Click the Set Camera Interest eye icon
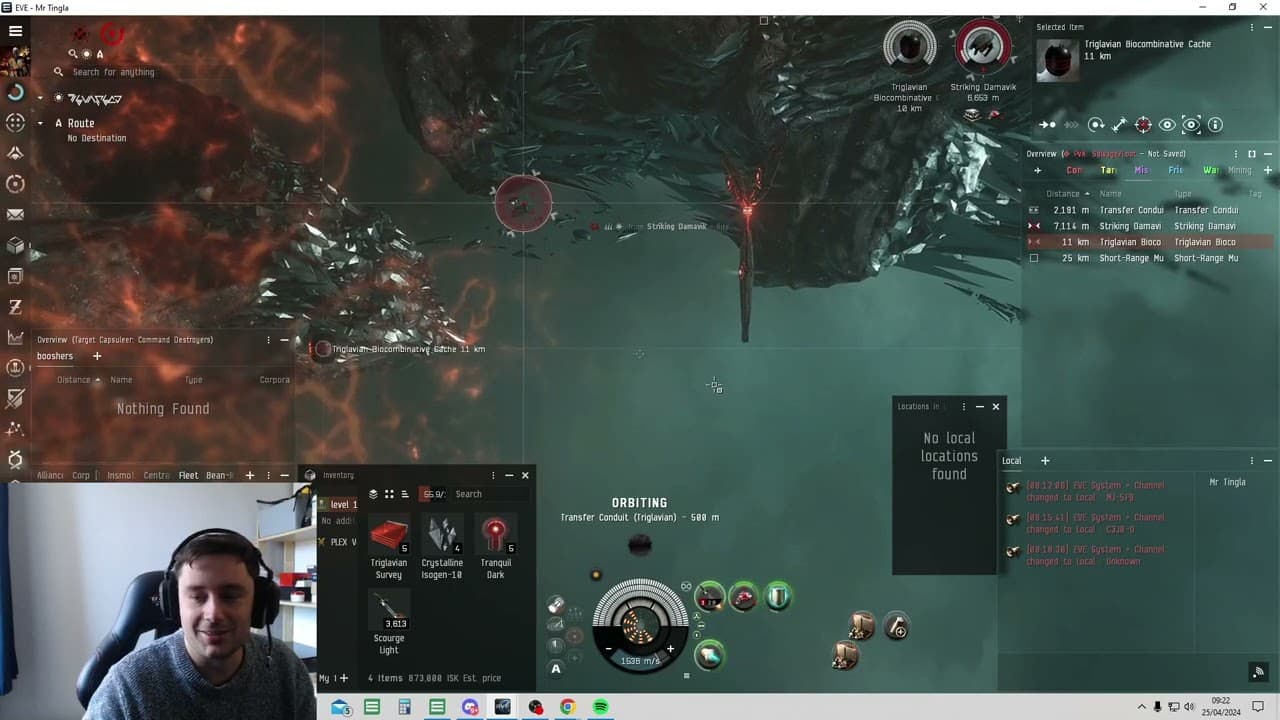 pos(1191,125)
